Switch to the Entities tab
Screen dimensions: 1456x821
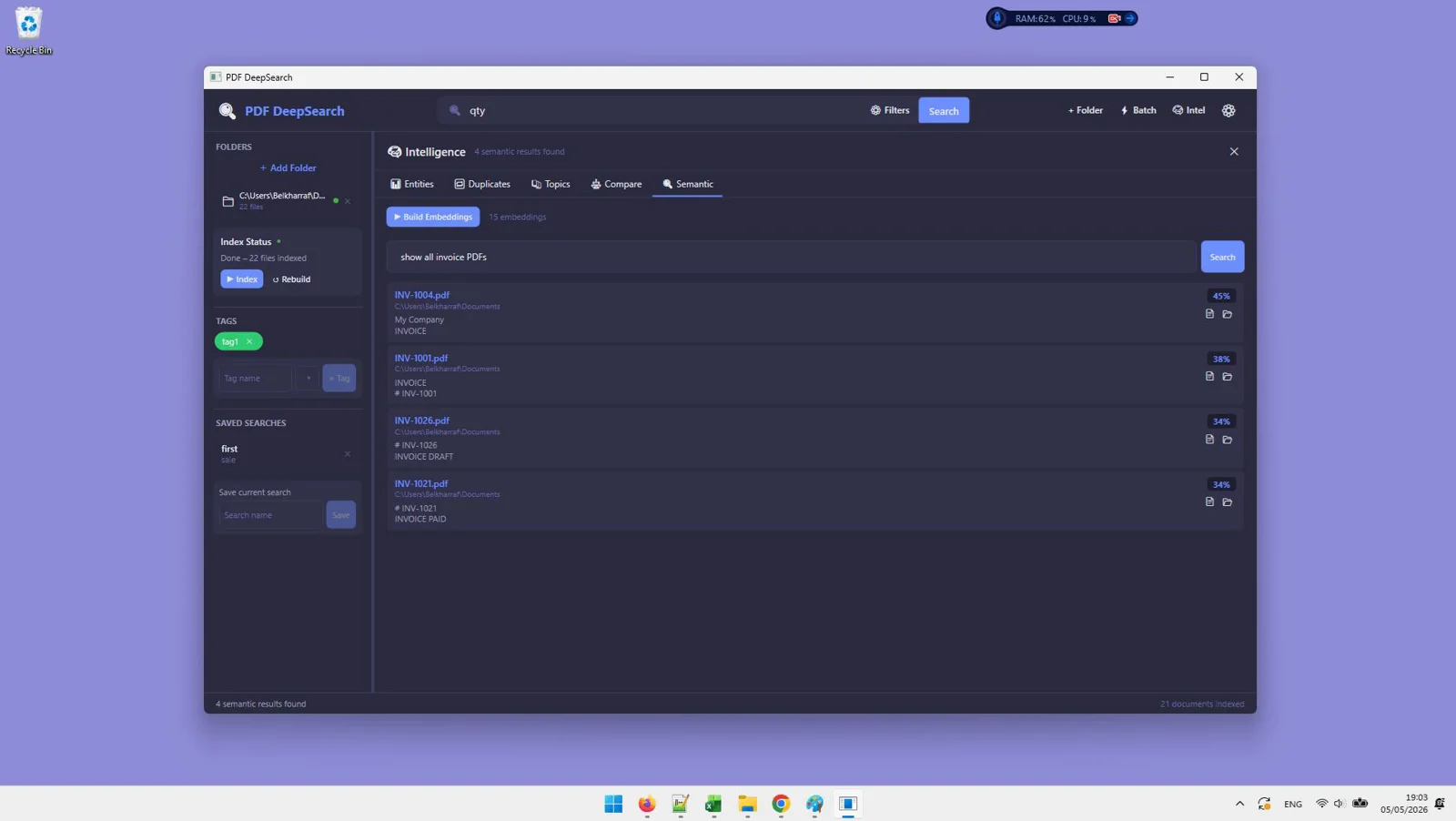412,184
